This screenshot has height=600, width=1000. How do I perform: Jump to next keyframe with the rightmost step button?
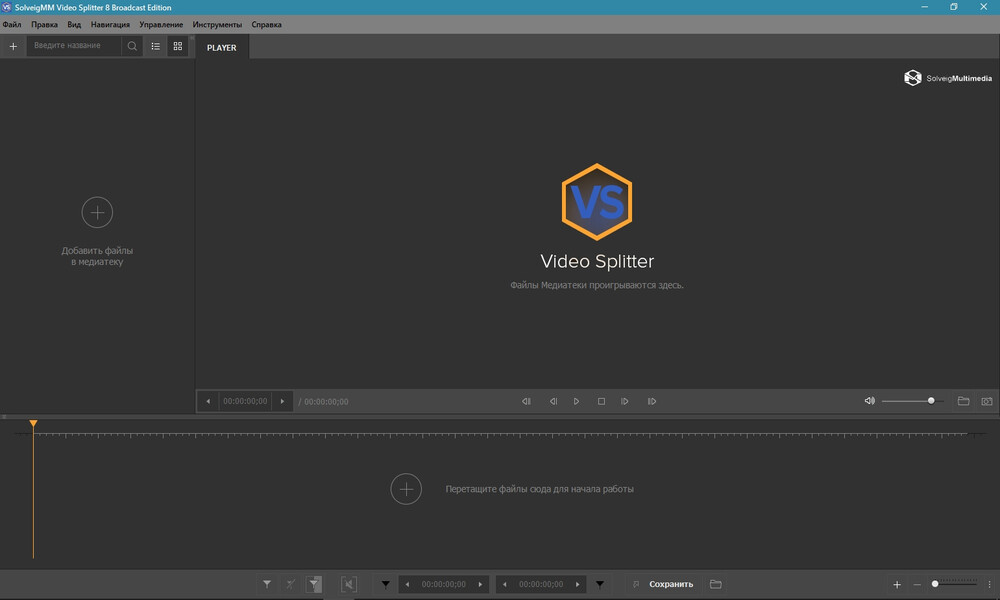point(652,401)
